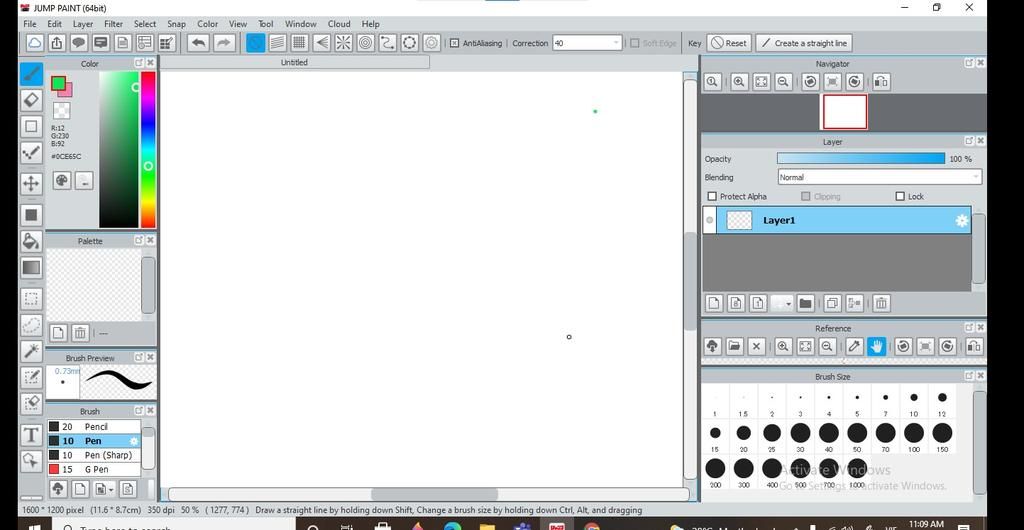Viewport: 1024px width, 530px height.
Task: Open the Cloud menu
Action: tap(339, 24)
